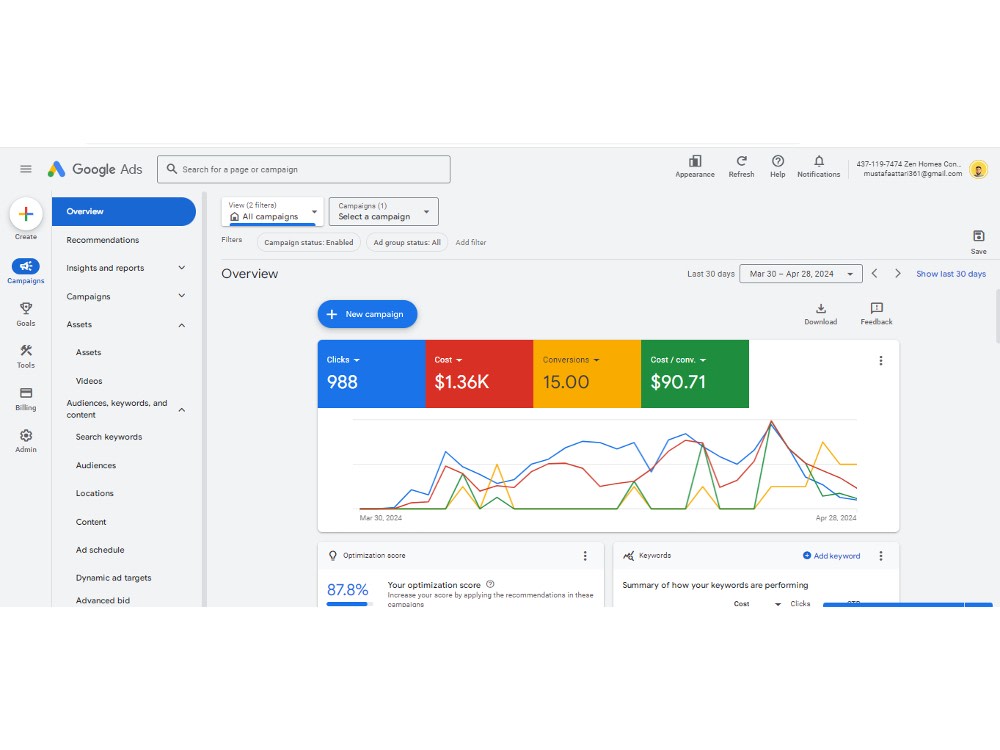Click the optimization score help icon
Screen dimensions: 1000x750
coord(490,584)
